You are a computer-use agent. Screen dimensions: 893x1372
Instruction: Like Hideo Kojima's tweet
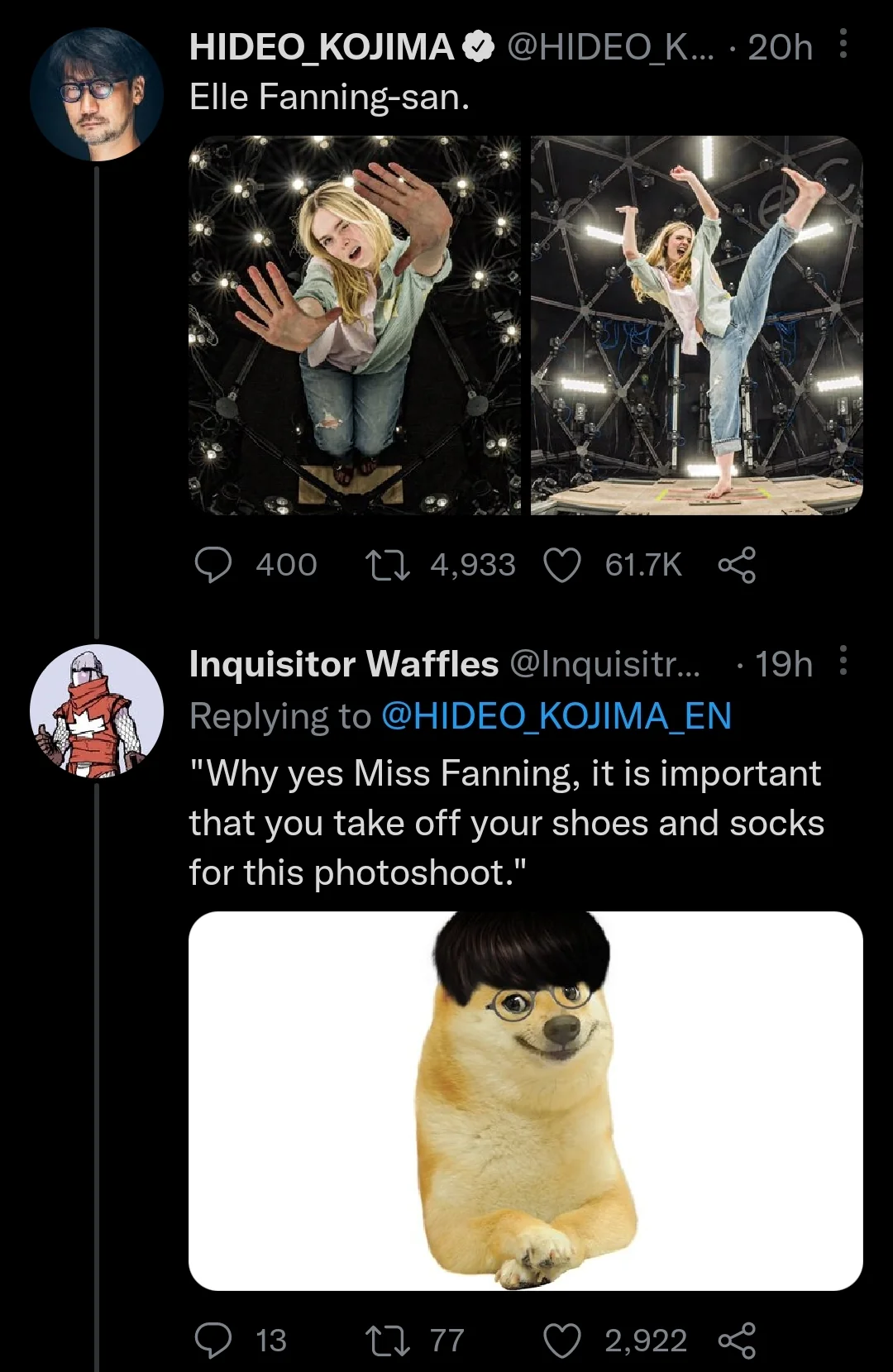[x=562, y=565]
